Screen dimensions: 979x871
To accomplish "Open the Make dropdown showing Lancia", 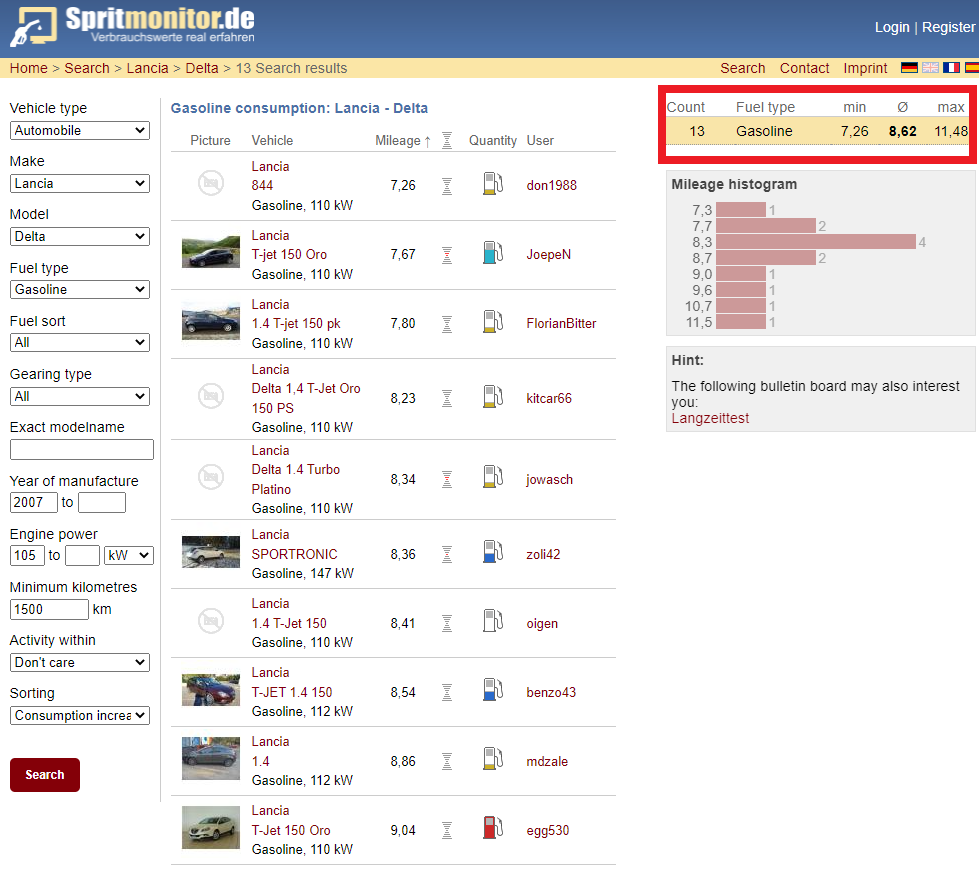I will coord(80,184).
